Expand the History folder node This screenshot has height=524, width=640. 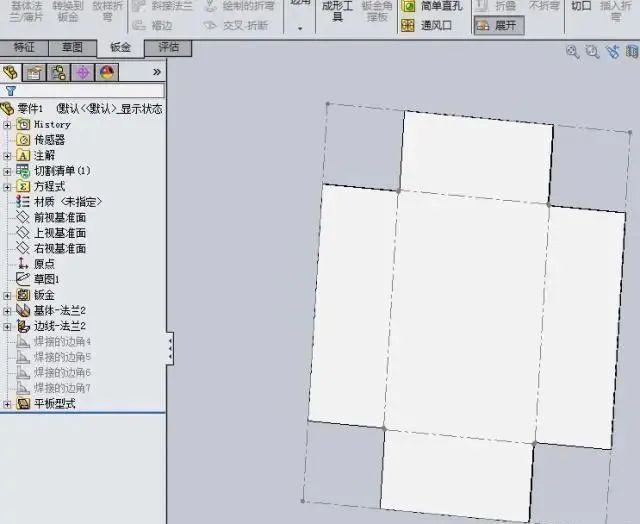(7, 125)
